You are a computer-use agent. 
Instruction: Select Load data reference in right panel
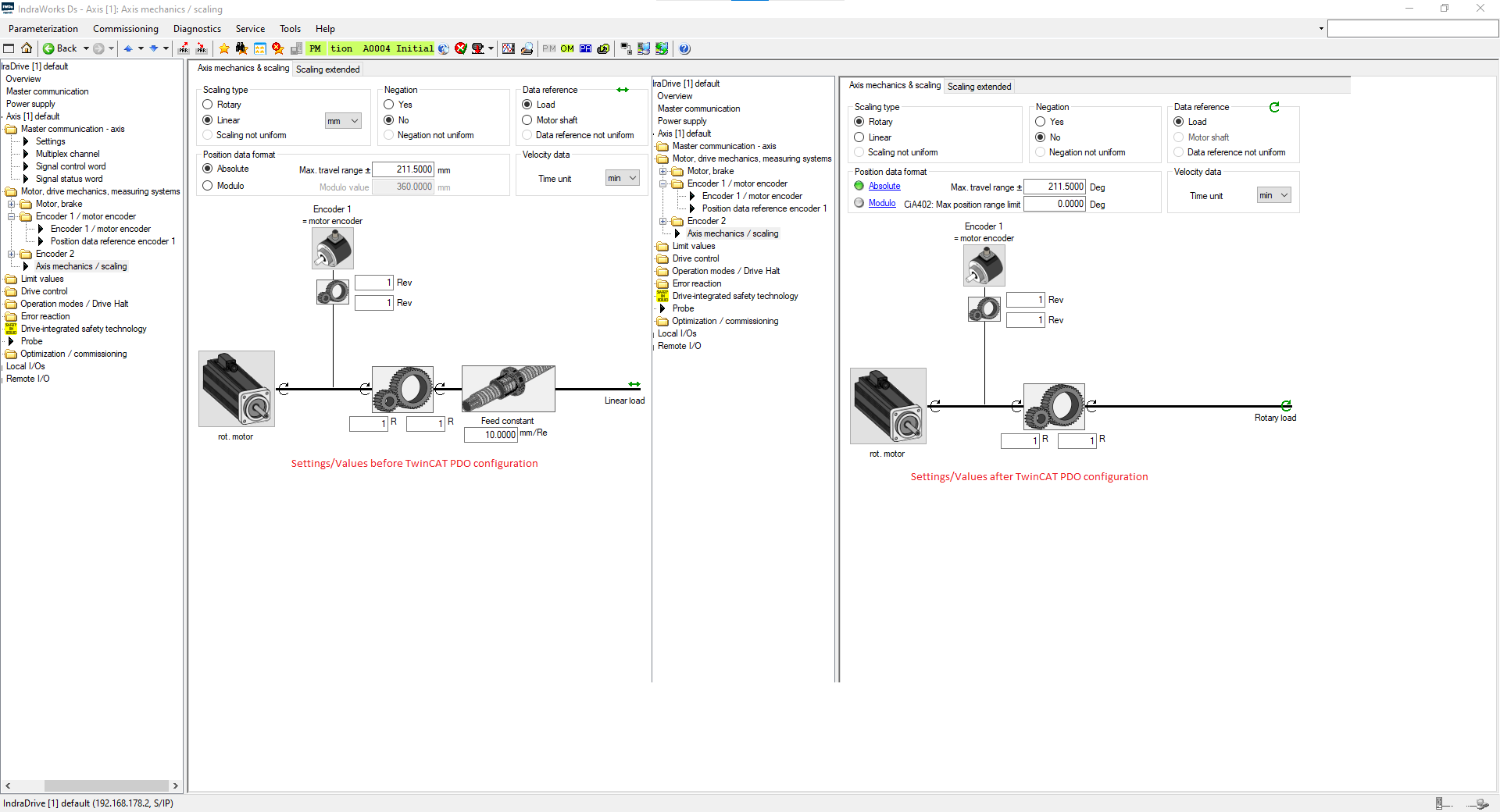[x=1179, y=122]
